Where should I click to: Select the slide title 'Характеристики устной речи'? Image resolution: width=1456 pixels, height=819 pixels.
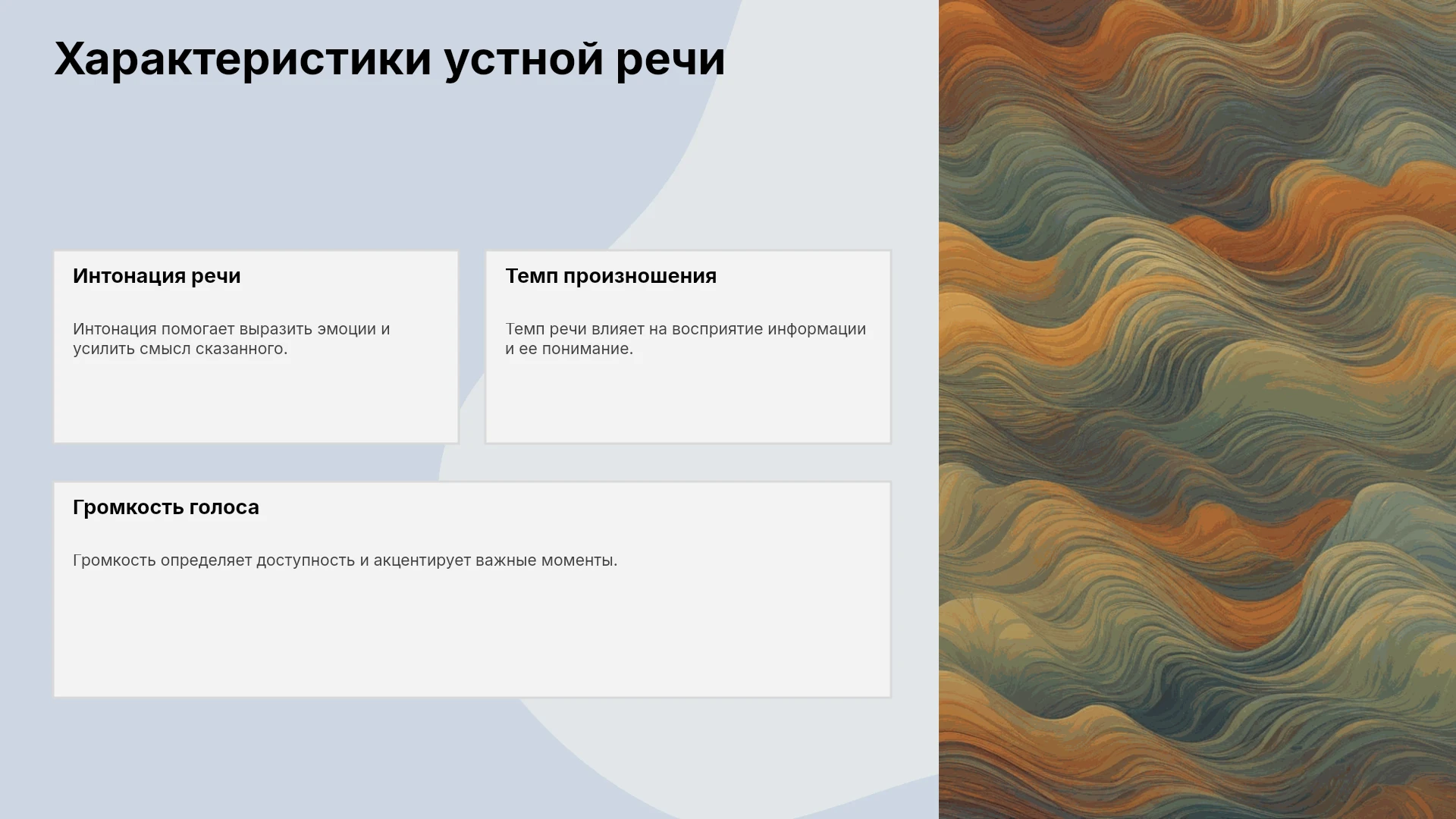tap(390, 59)
